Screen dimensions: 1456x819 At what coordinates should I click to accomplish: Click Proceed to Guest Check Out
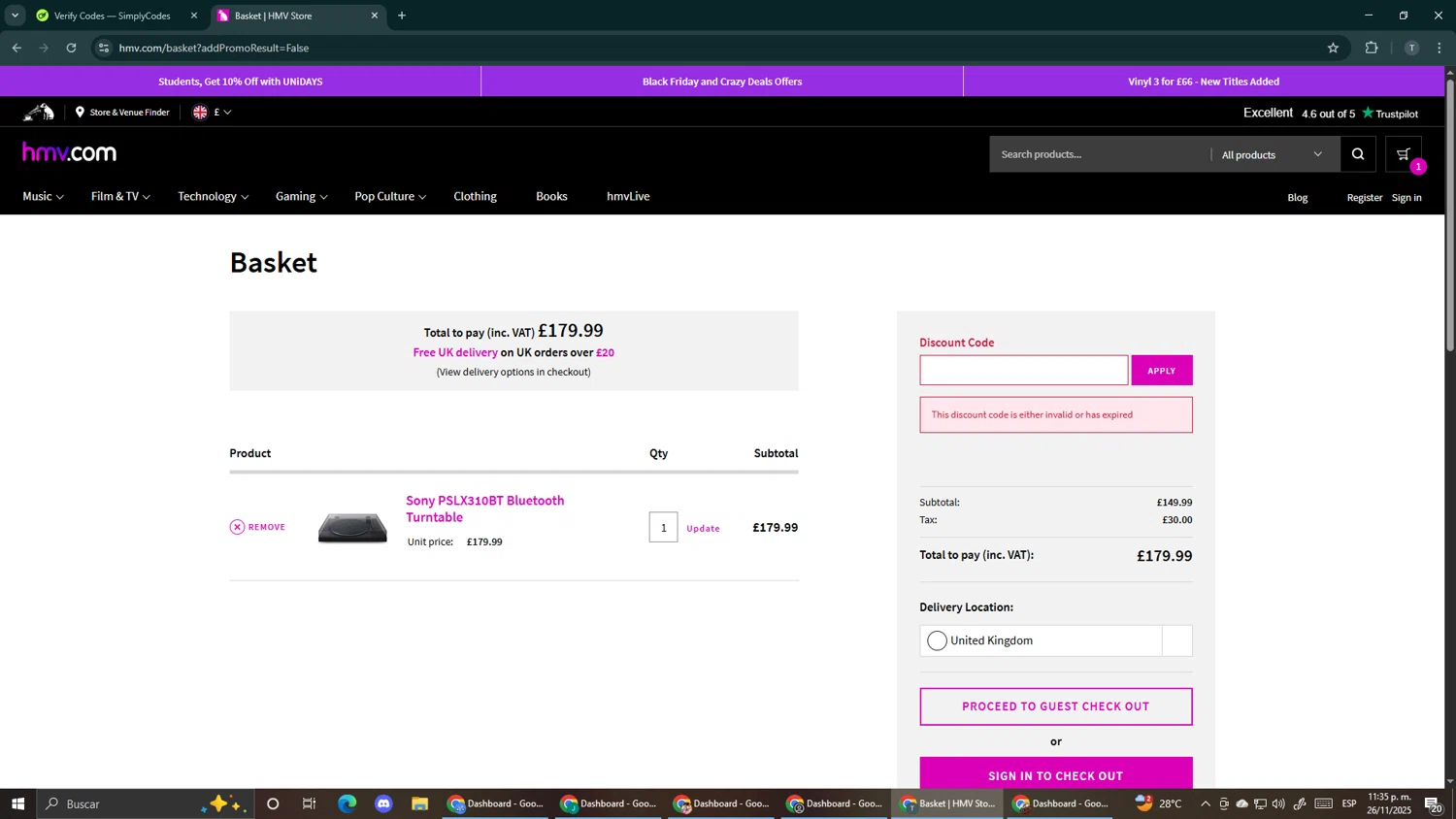(1055, 706)
